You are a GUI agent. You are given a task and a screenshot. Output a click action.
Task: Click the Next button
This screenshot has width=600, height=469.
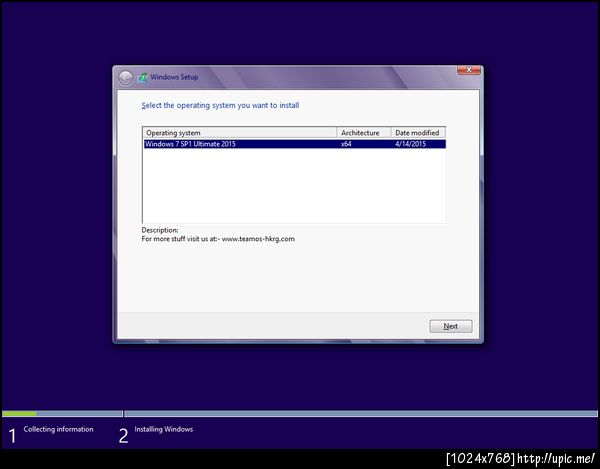click(451, 326)
